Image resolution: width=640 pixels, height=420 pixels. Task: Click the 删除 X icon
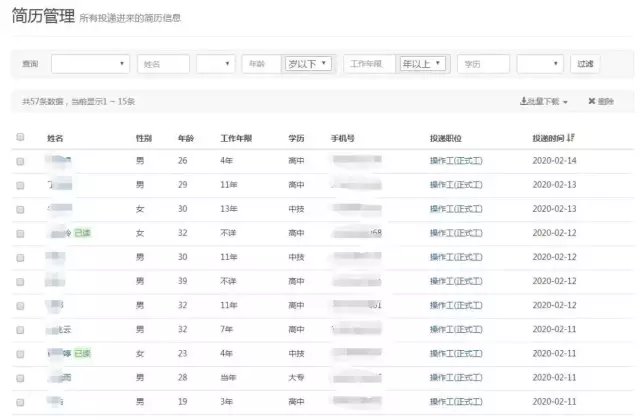click(x=592, y=101)
